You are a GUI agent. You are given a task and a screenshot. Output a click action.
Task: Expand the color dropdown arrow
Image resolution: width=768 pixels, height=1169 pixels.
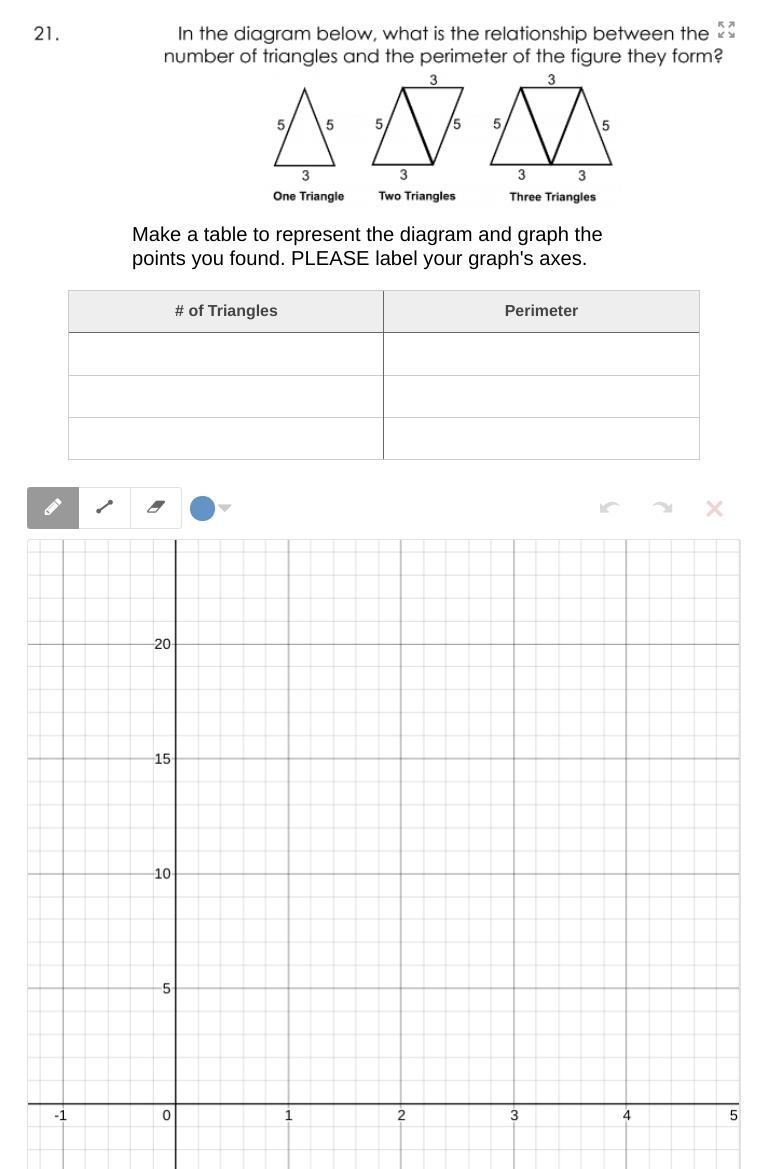225,508
